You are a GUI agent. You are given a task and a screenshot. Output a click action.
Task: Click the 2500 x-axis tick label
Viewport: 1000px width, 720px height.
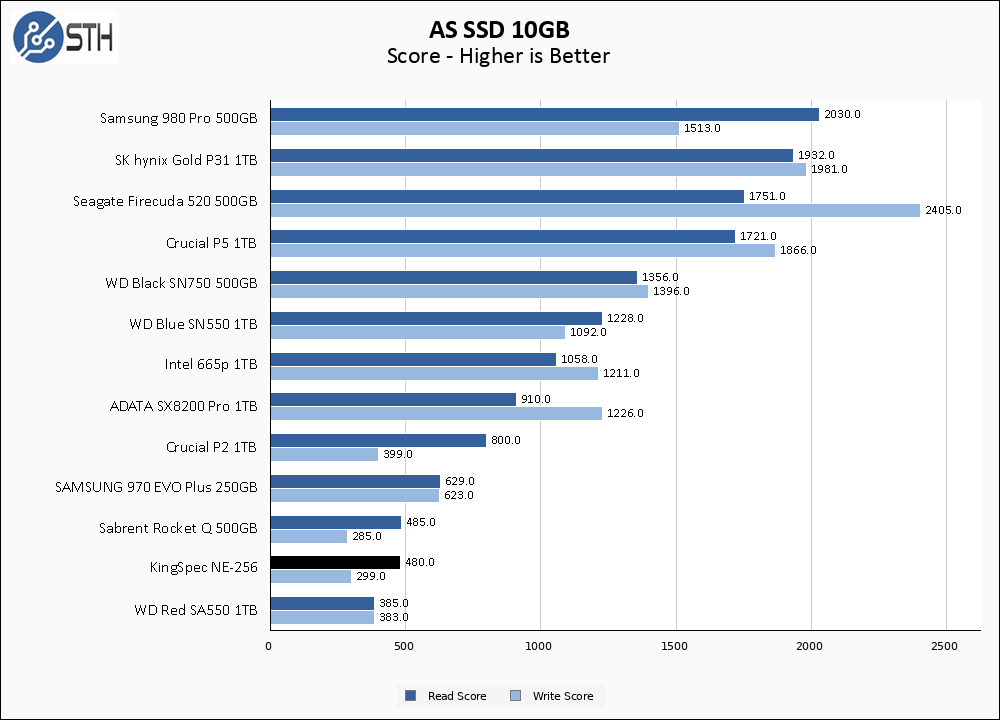point(945,646)
